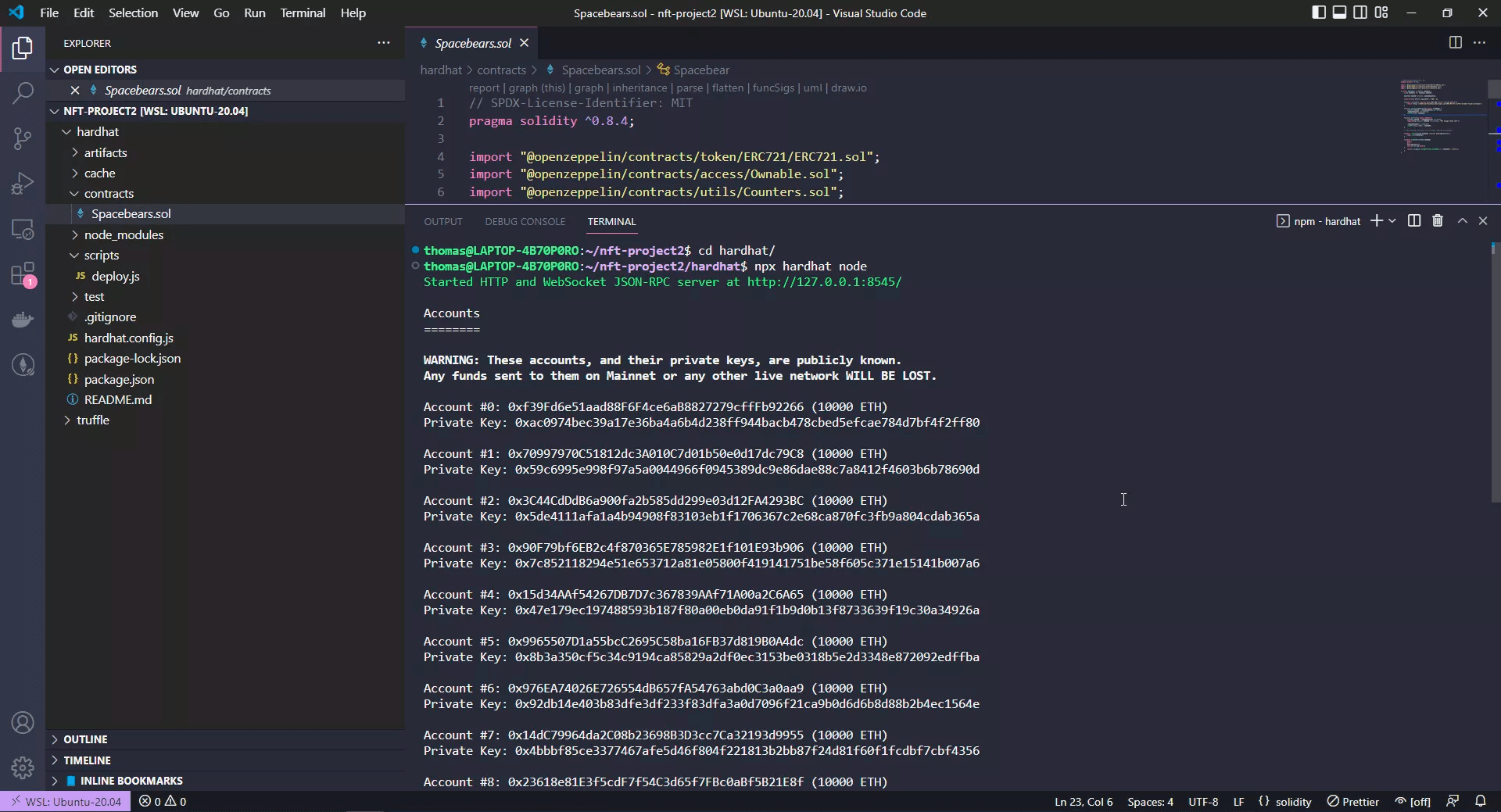
Task: Expand the node_modules folder
Action: coord(75,234)
